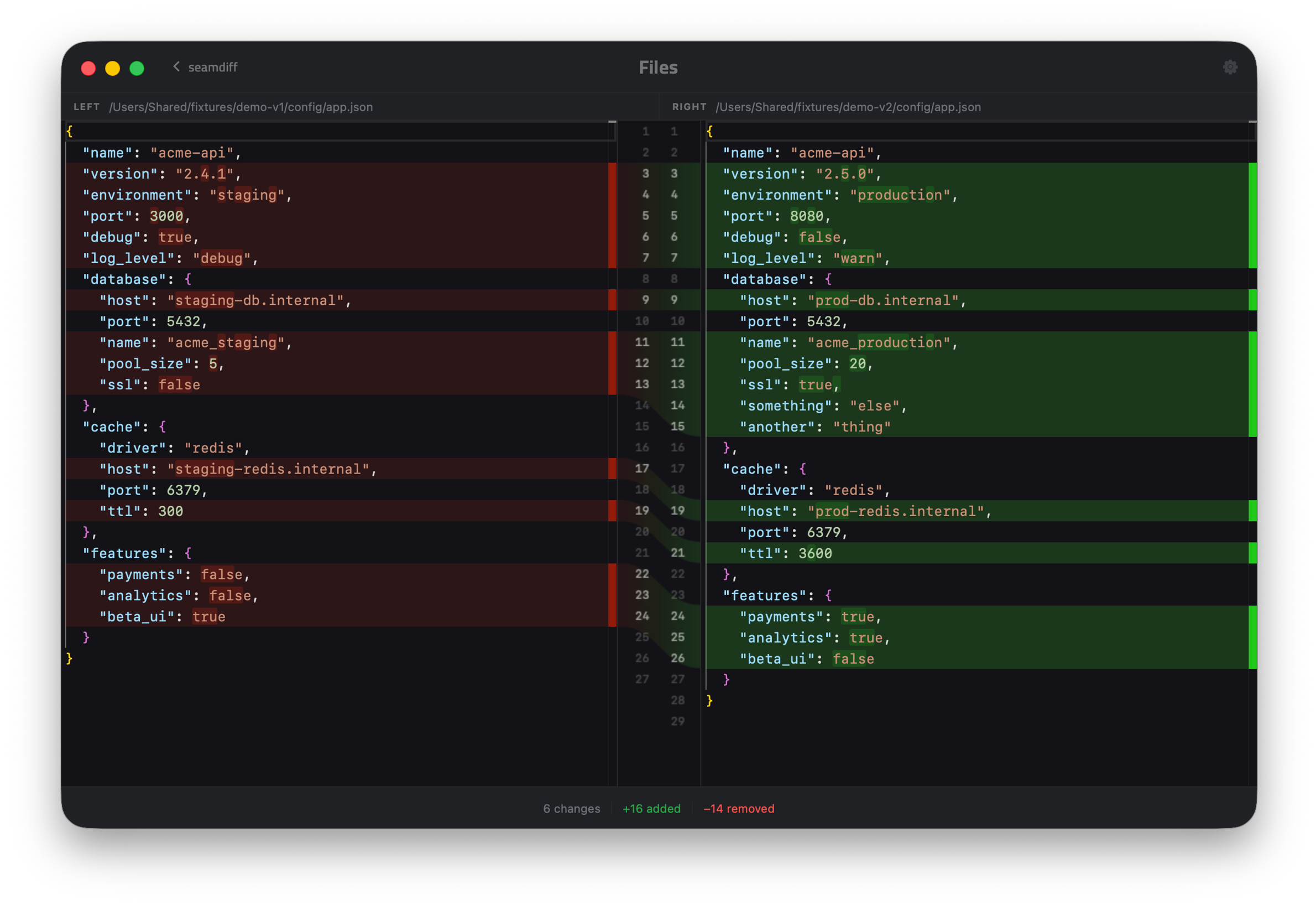Click the RIGHT pane label
This screenshot has width=1316, height=906.
(688, 107)
